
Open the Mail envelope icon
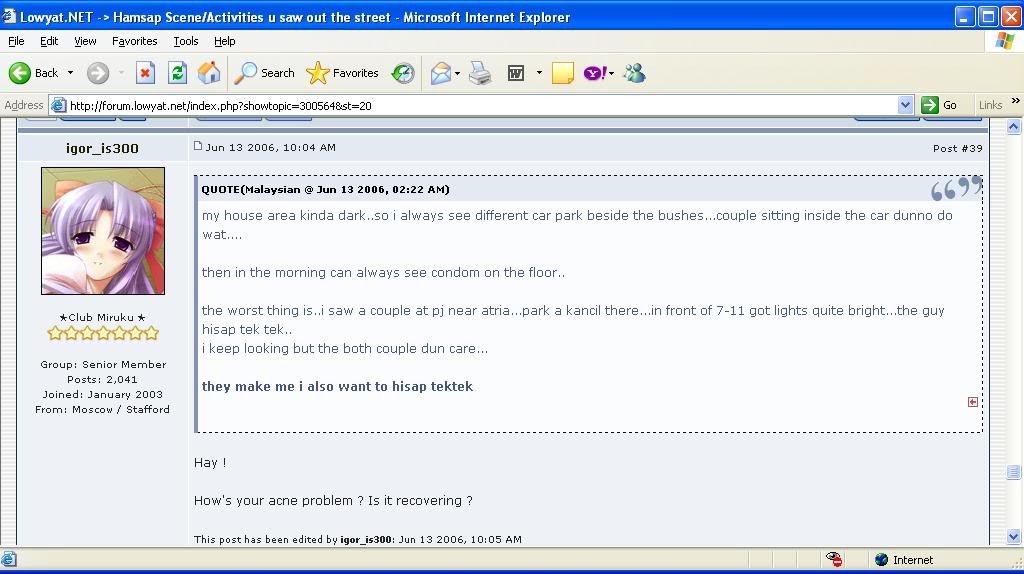[441, 73]
